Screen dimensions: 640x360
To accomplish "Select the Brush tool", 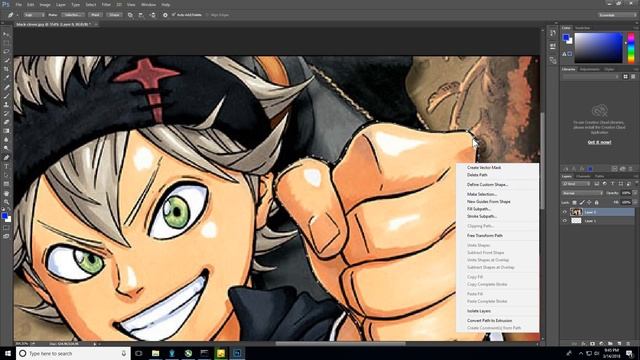I will (6, 96).
